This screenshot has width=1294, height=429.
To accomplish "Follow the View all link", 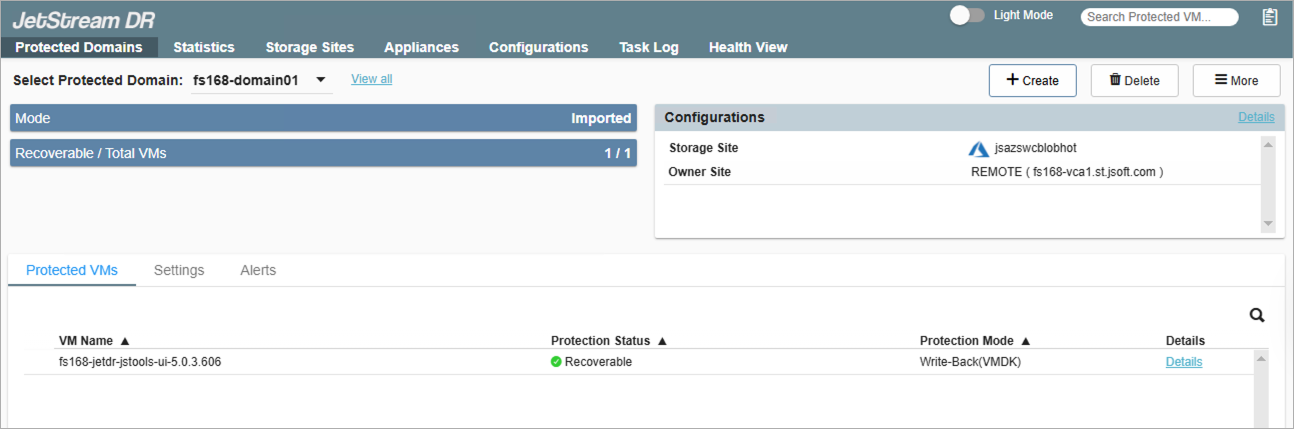I will (x=371, y=79).
